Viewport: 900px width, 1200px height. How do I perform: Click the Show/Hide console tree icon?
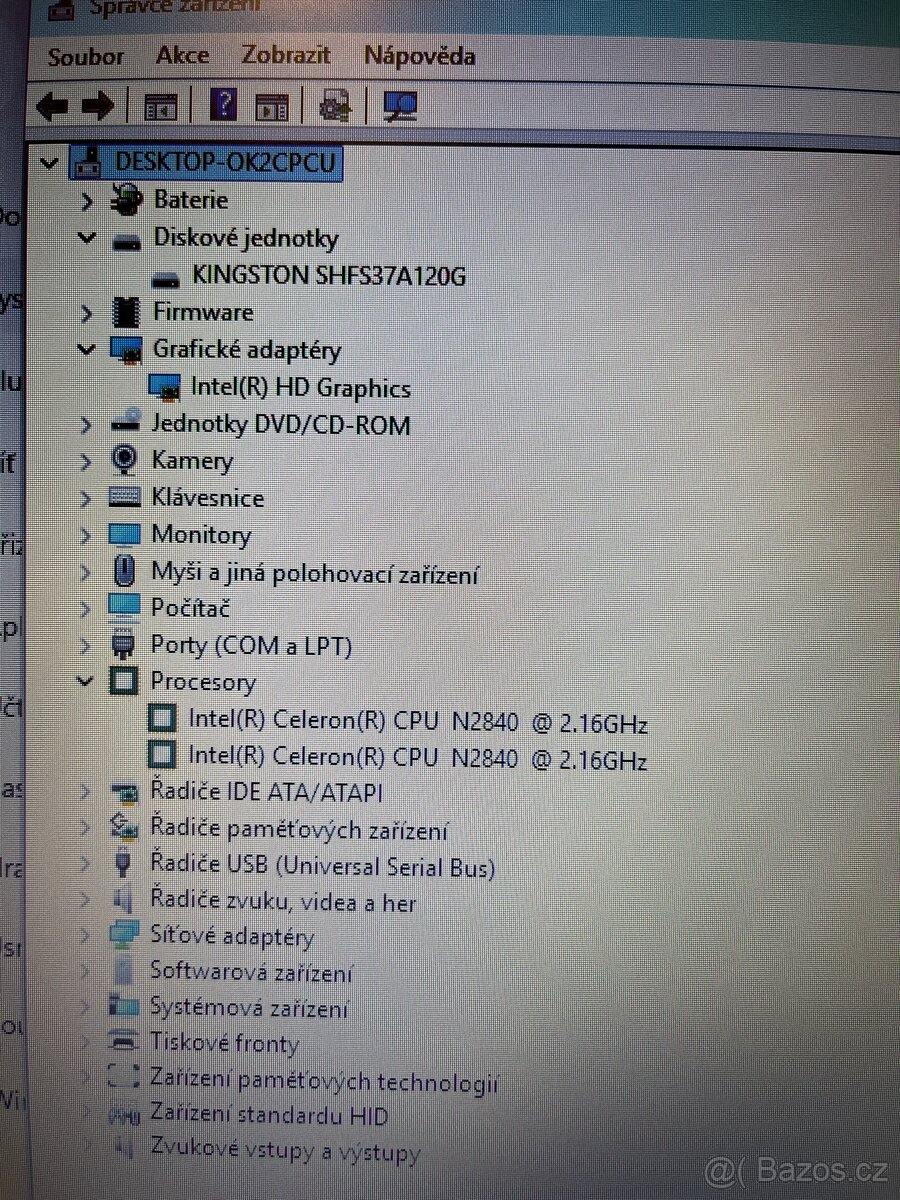click(160, 105)
